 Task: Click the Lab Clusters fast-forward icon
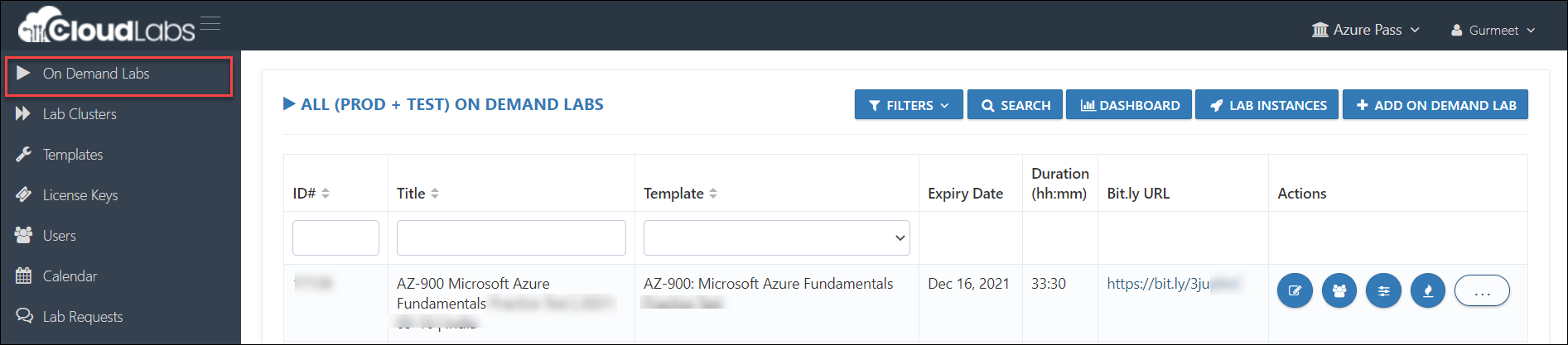click(x=23, y=113)
